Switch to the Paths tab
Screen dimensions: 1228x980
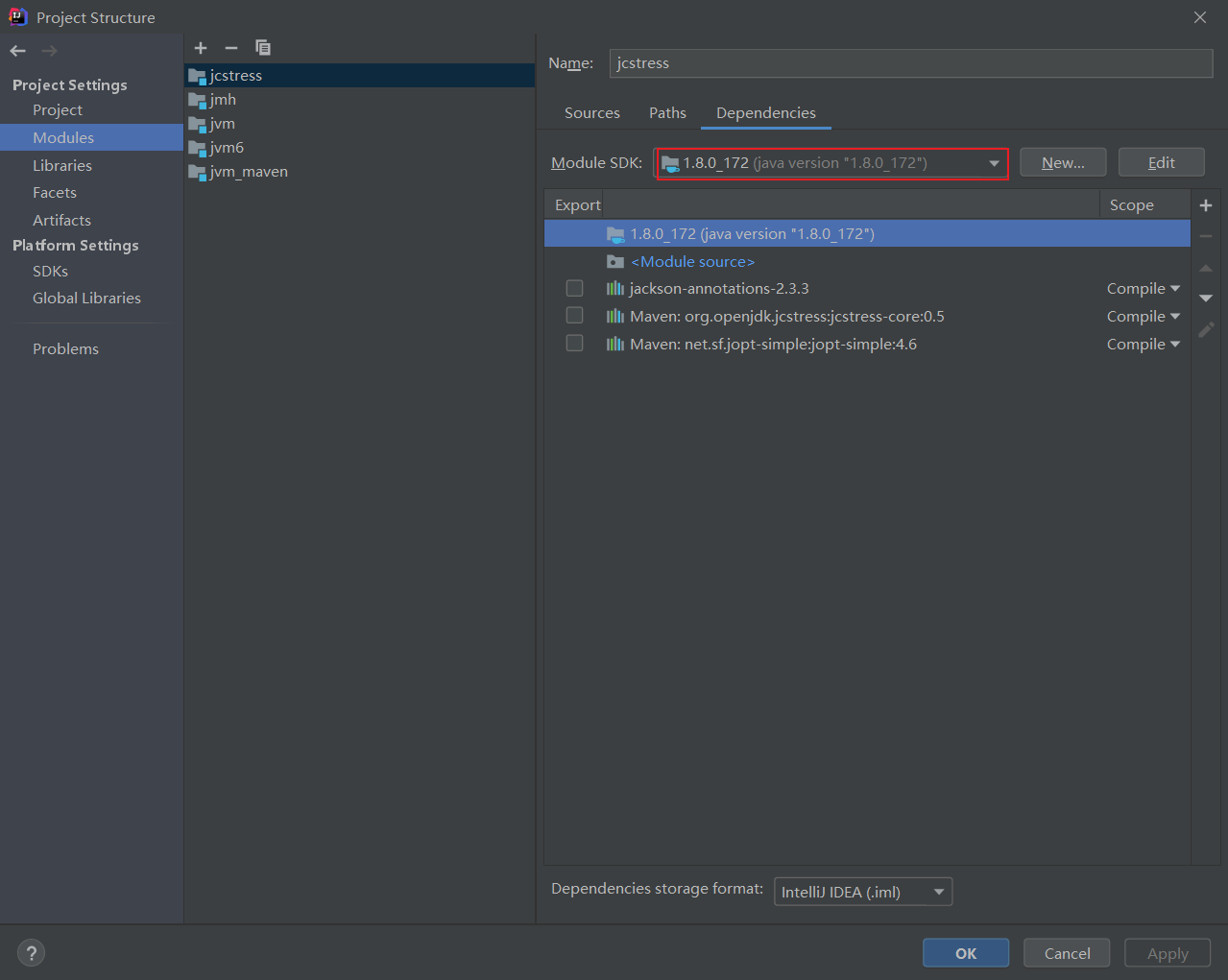667,112
